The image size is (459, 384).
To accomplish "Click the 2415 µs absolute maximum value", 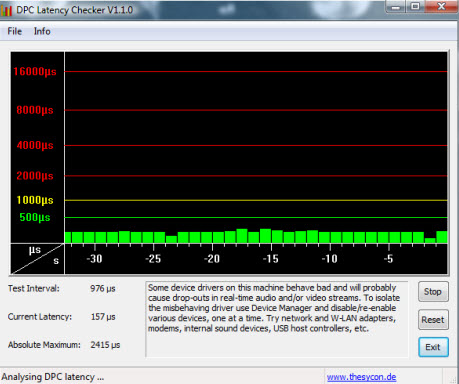I will click(x=105, y=345).
